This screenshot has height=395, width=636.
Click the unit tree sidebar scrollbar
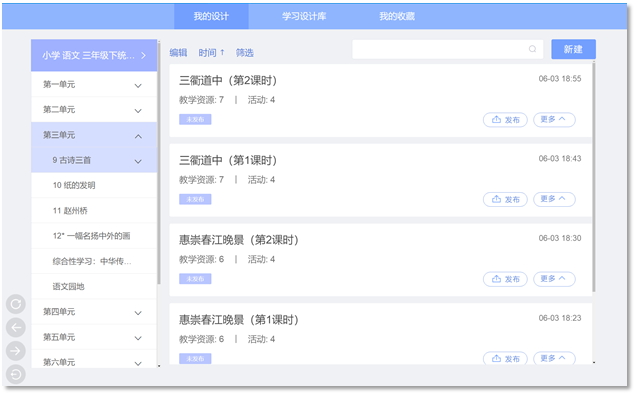point(159,162)
